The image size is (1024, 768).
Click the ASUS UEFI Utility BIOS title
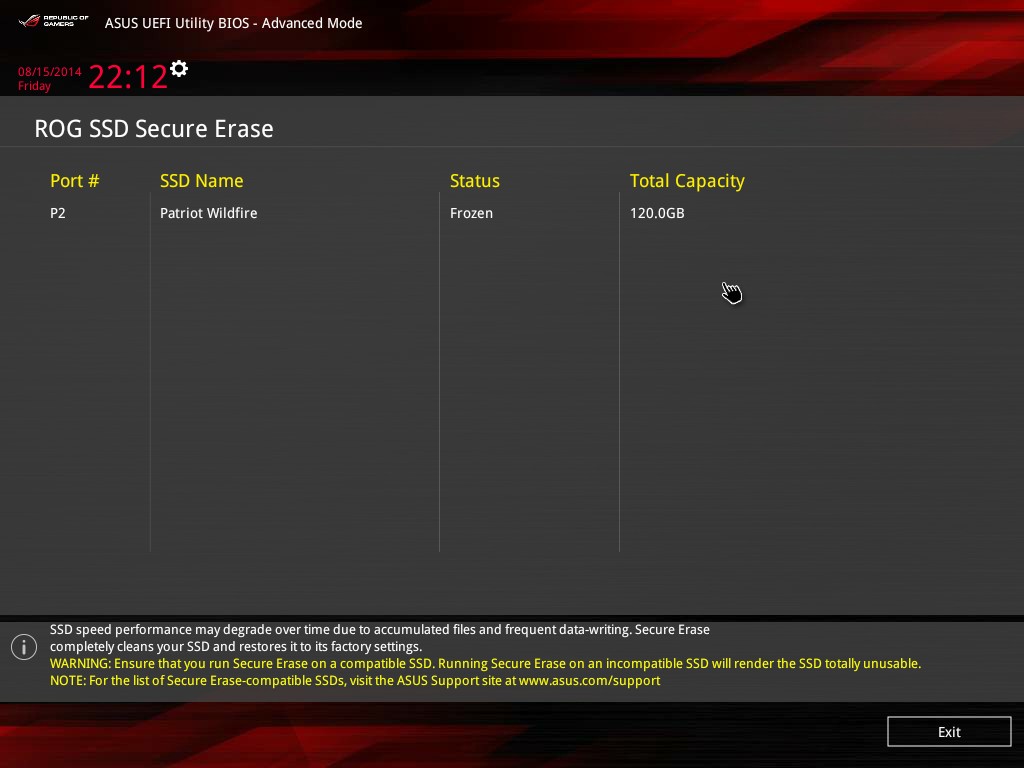(x=233, y=23)
